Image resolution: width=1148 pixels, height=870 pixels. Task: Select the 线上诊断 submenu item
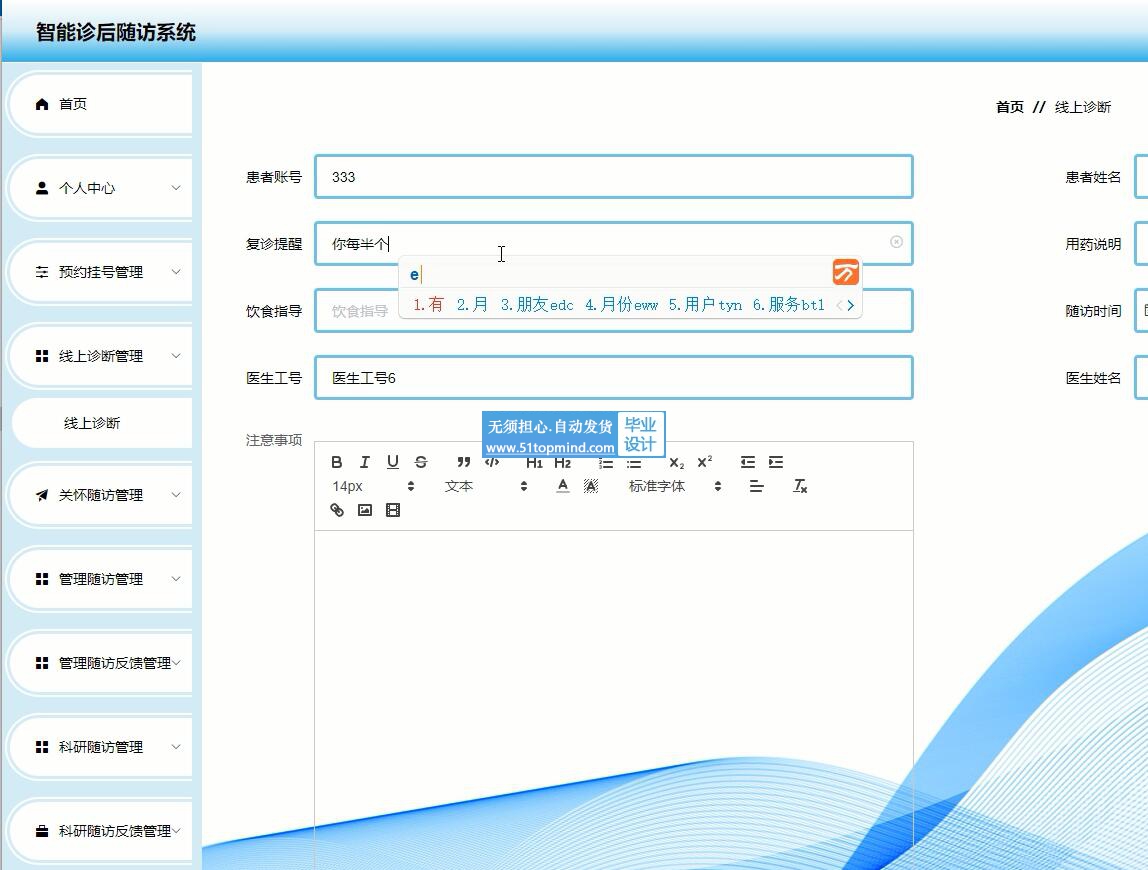[92, 423]
